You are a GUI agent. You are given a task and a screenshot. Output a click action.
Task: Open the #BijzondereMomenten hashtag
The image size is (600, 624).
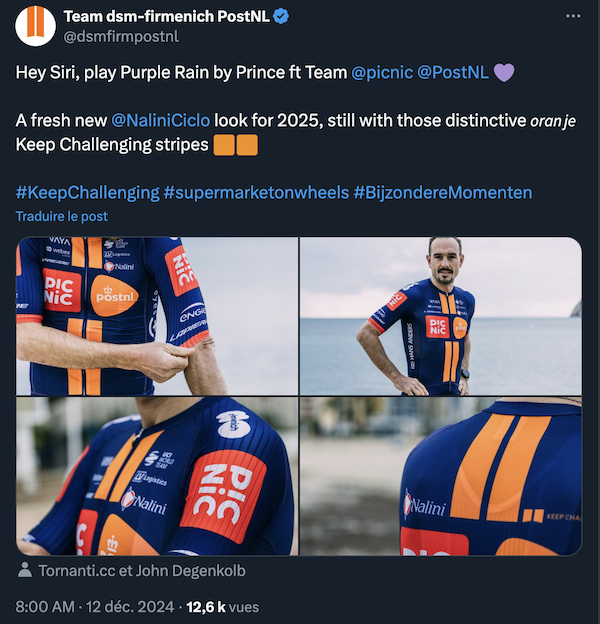[442, 192]
